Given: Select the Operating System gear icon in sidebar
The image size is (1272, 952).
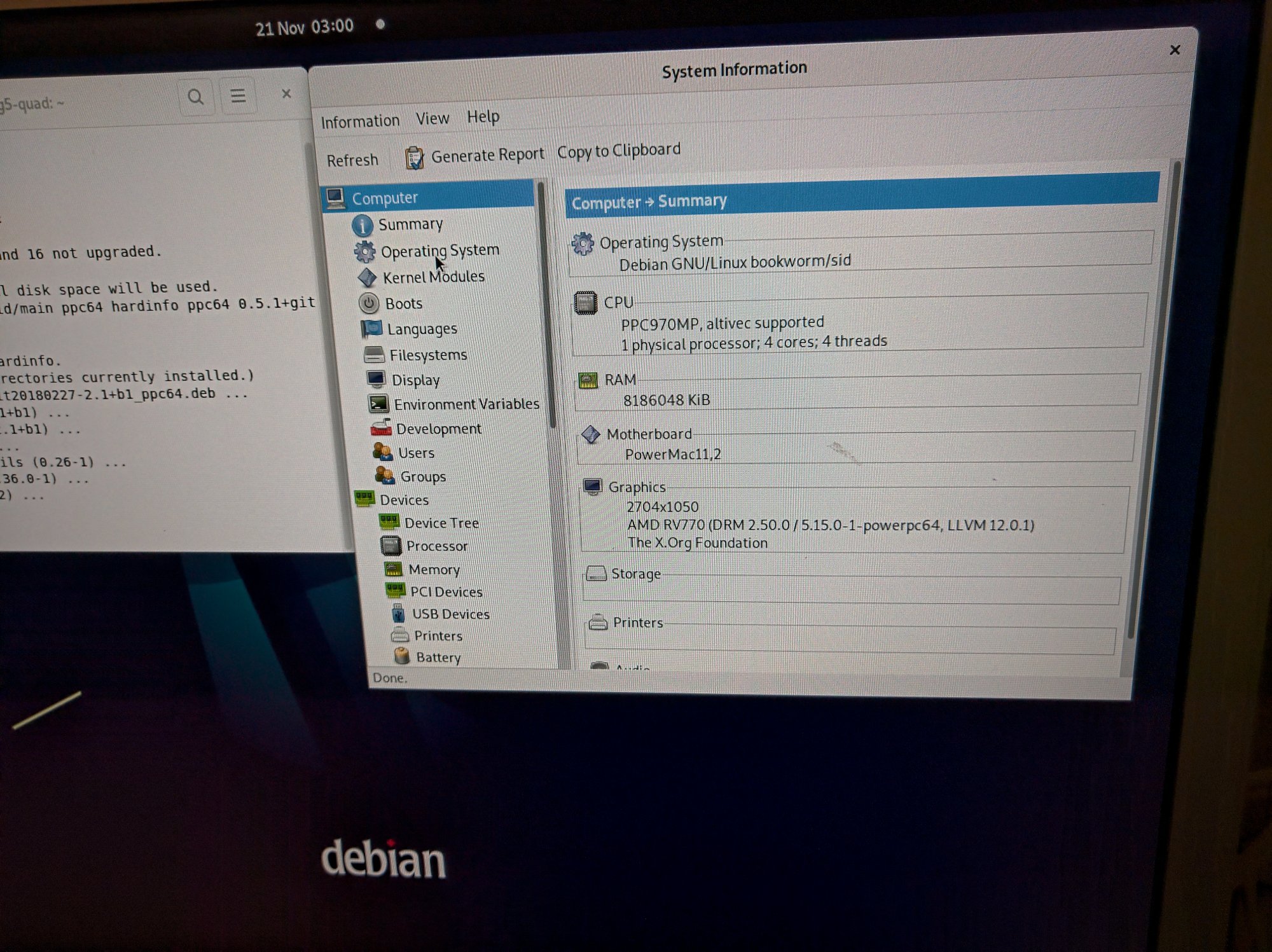Looking at the screenshot, I should coord(365,252).
